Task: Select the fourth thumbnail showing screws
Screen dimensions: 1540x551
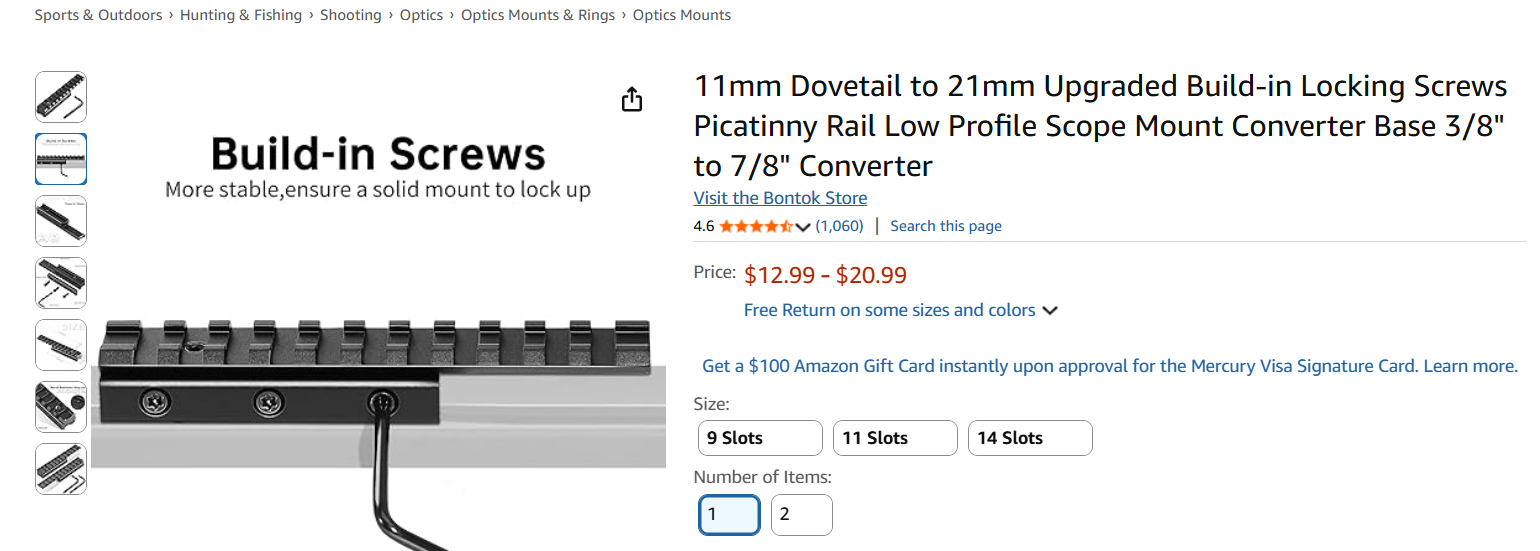Action: pos(61,283)
